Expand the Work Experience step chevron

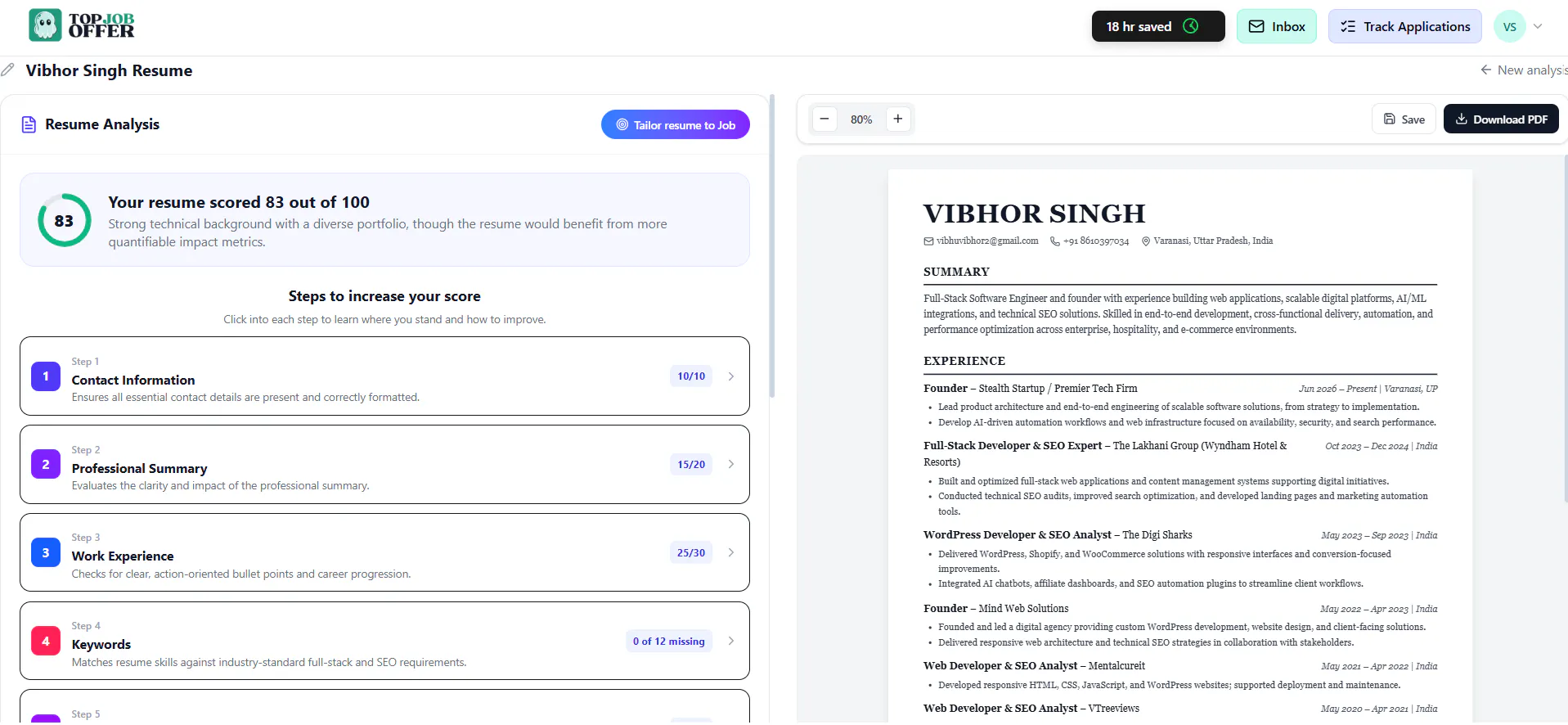[x=731, y=552]
